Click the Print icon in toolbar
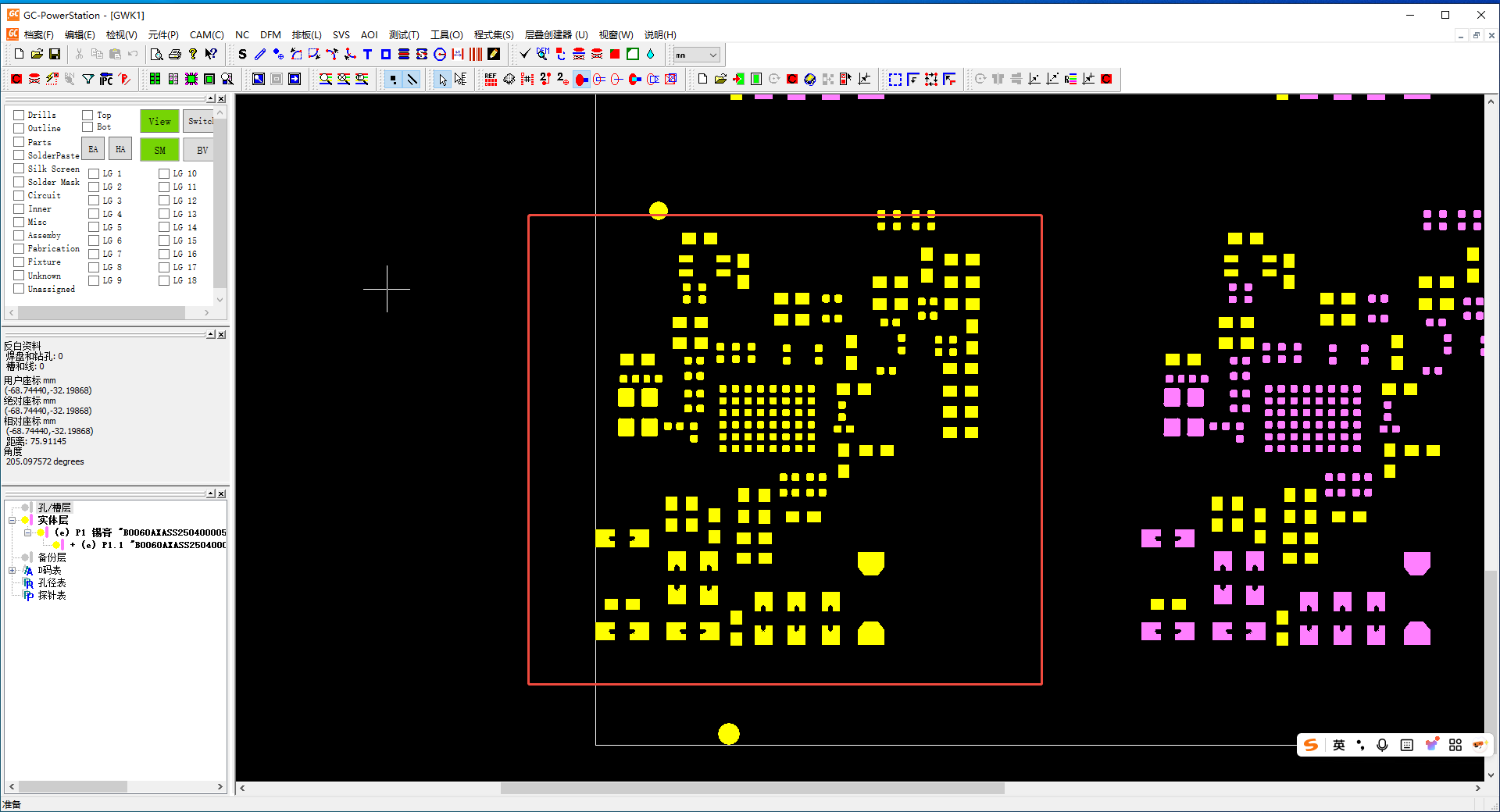Image resolution: width=1500 pixels, height=812 pixels. 175,55
